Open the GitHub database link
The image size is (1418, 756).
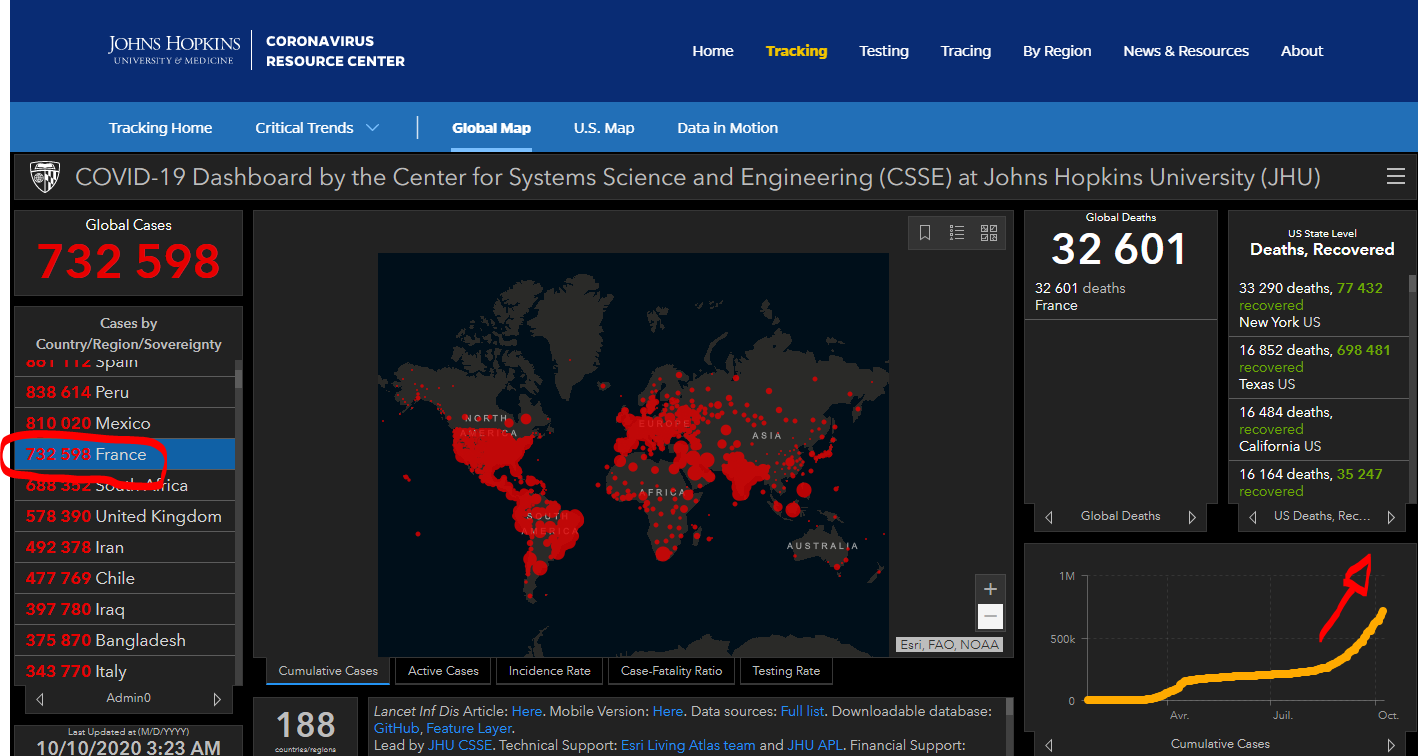[396, 728]
